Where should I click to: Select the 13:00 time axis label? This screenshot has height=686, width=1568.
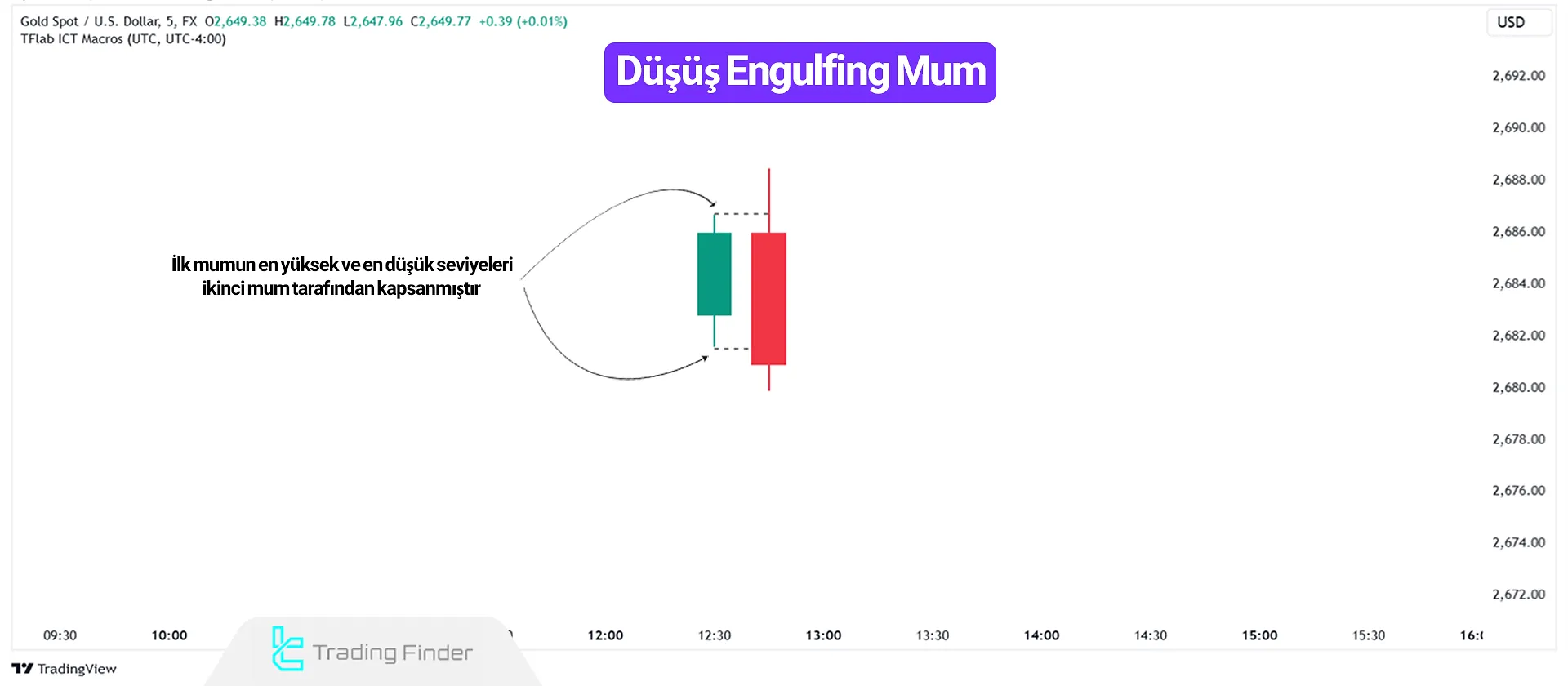point(823,635)
